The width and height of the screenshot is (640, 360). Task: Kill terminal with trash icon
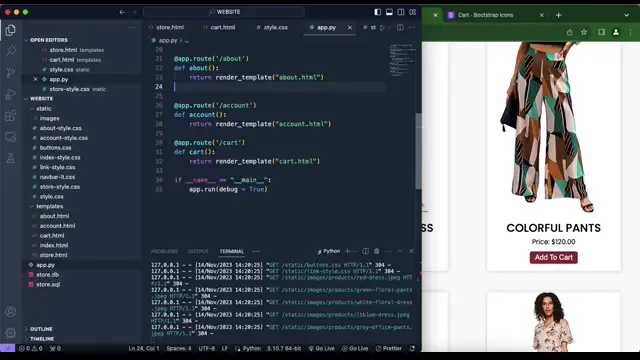(377, 251)
